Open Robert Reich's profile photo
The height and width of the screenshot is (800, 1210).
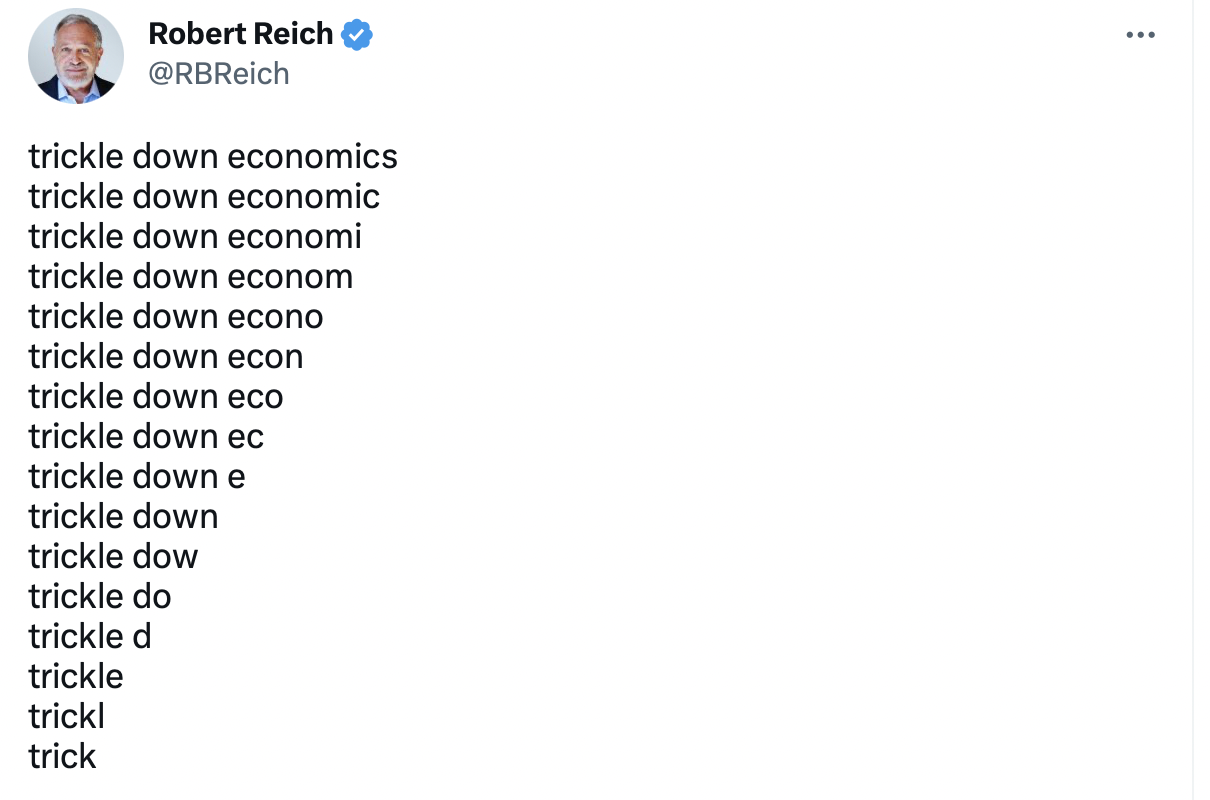click(x=76, y=56)
